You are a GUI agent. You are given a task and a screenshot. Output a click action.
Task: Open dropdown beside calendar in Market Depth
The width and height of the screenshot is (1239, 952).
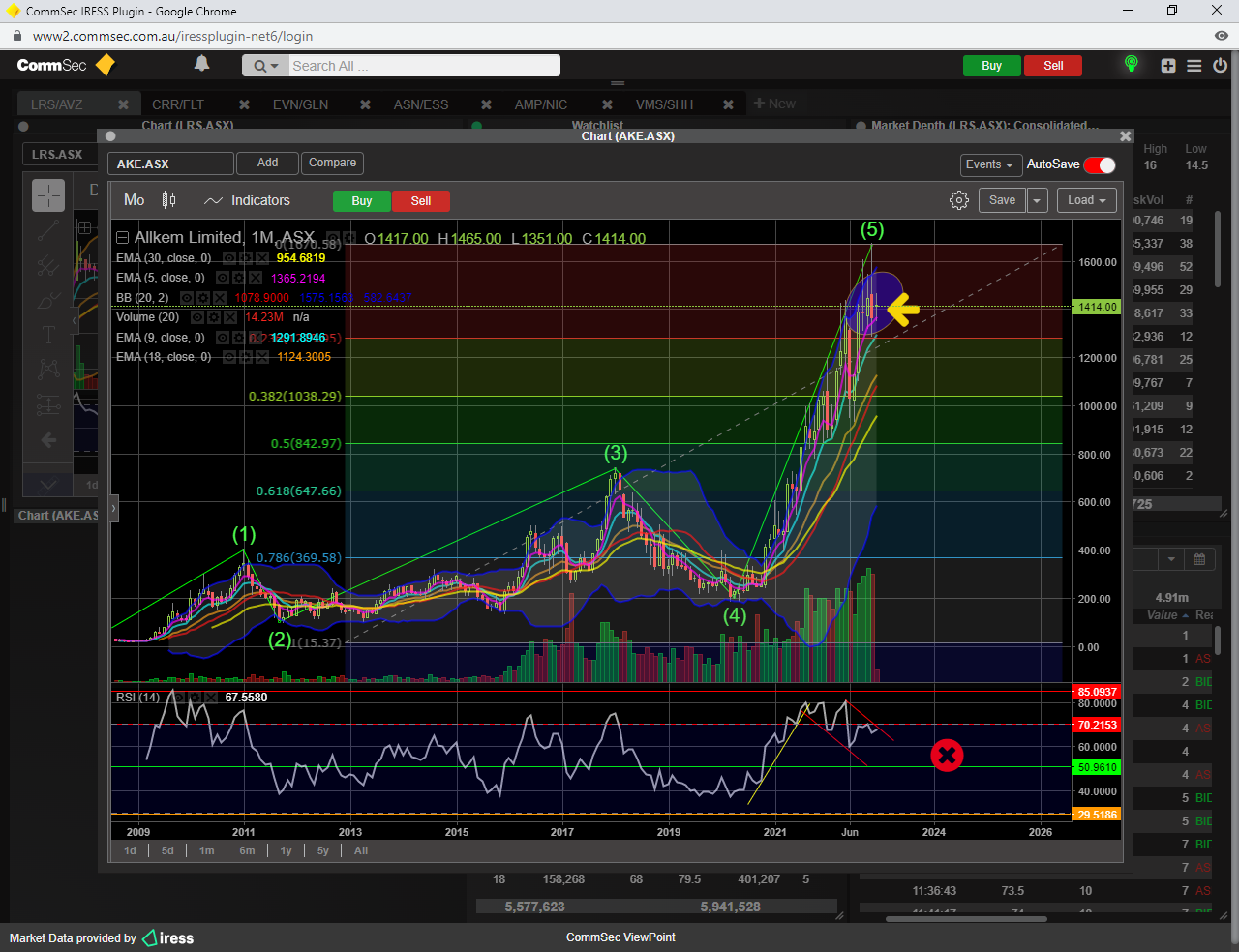click(x=1171, y=559)
